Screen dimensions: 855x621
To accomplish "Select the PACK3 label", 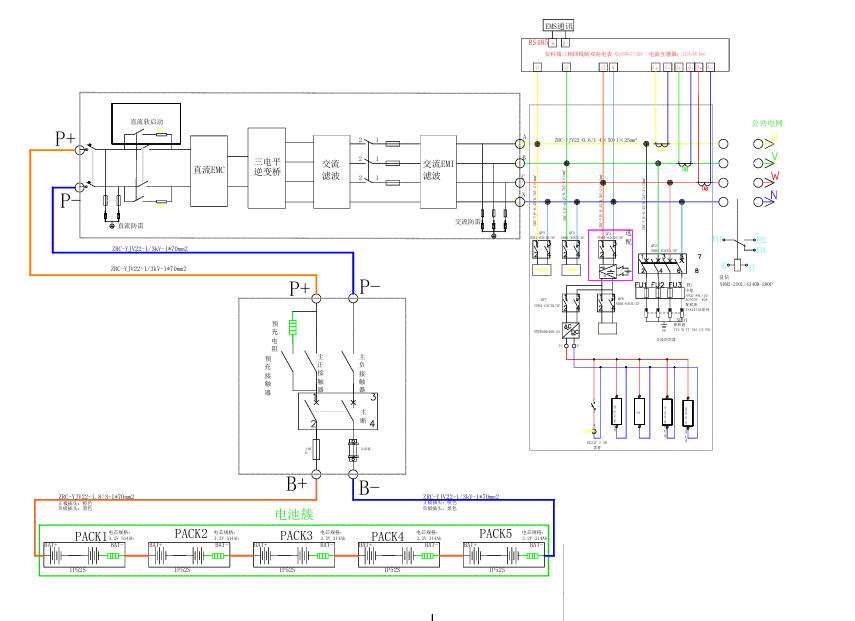I will point(296,535).
